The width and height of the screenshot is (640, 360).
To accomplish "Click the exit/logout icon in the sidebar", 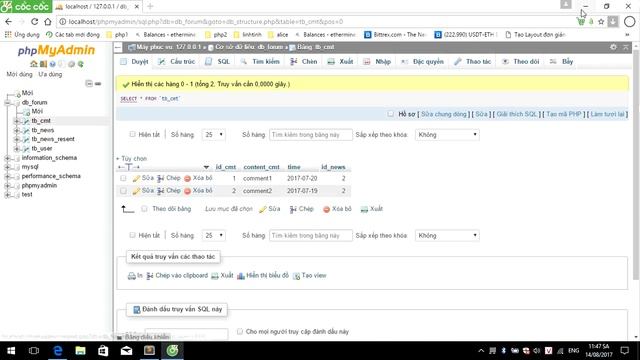I will [x=43, y=64].
